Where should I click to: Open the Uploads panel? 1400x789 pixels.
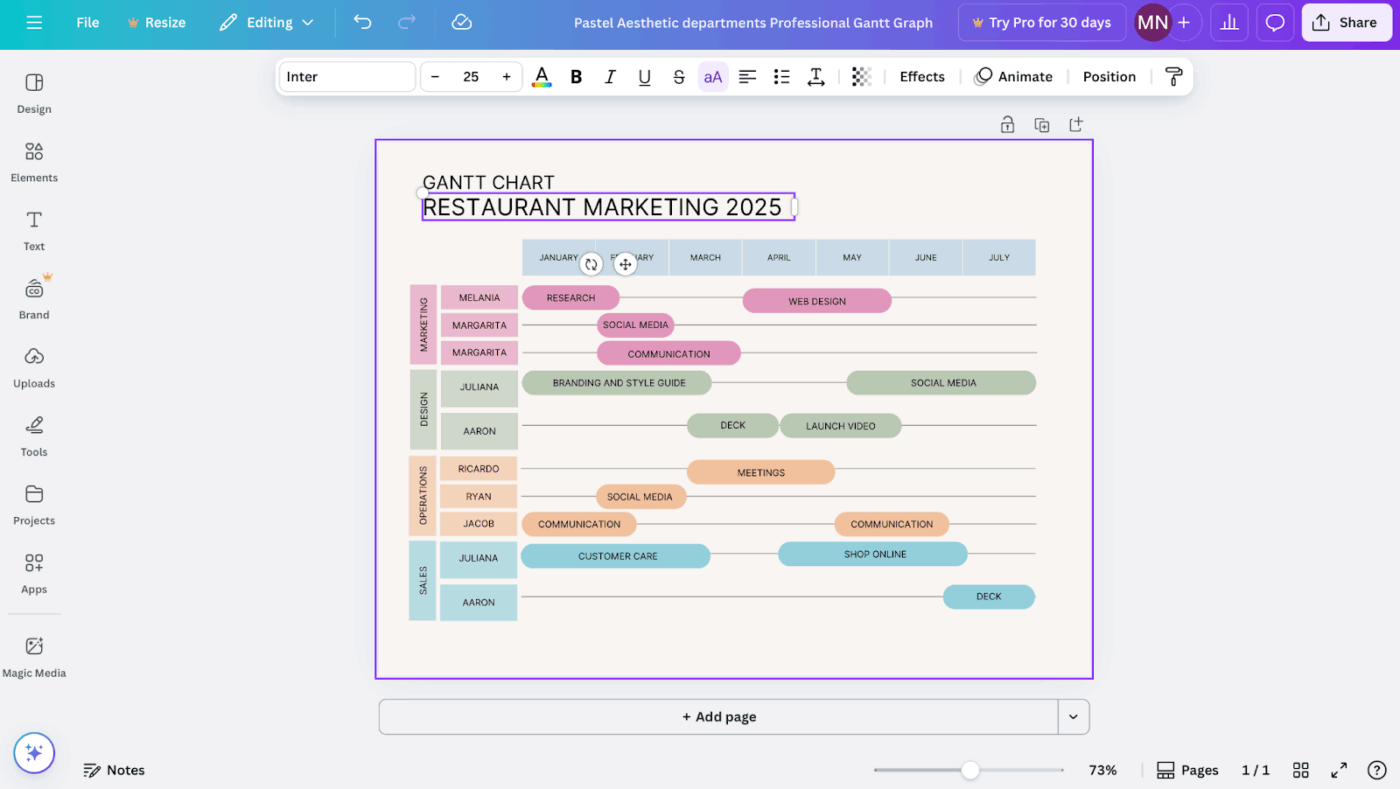[34, 367]
